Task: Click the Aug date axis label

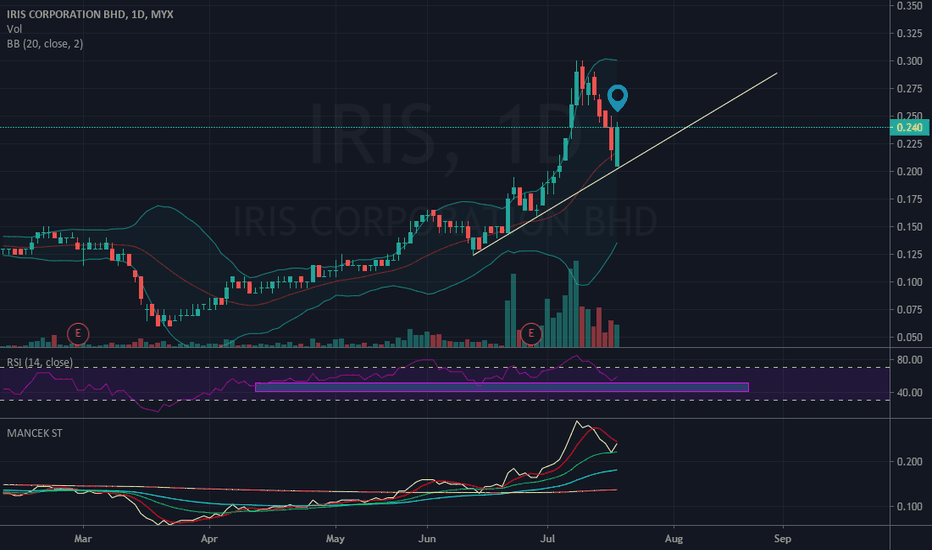Action: (673, 539)
